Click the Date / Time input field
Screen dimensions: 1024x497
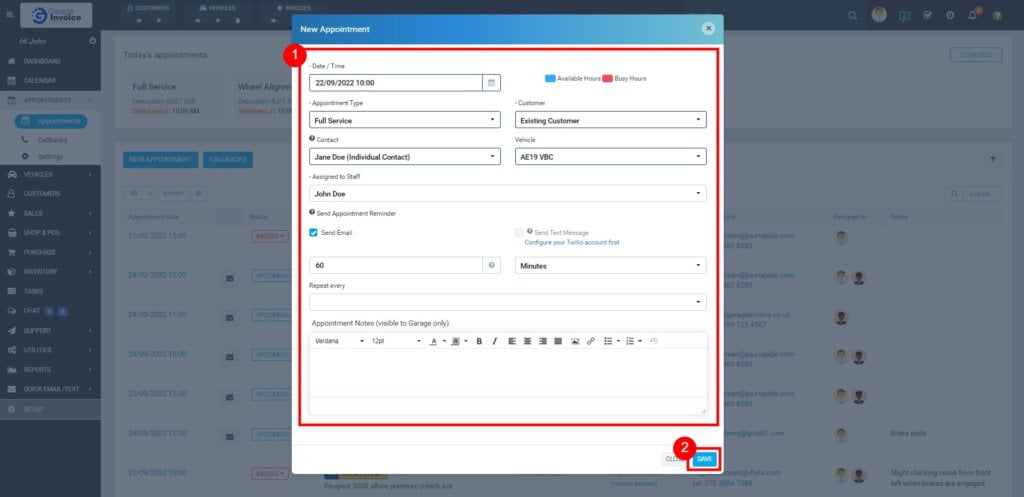(395, 83)
